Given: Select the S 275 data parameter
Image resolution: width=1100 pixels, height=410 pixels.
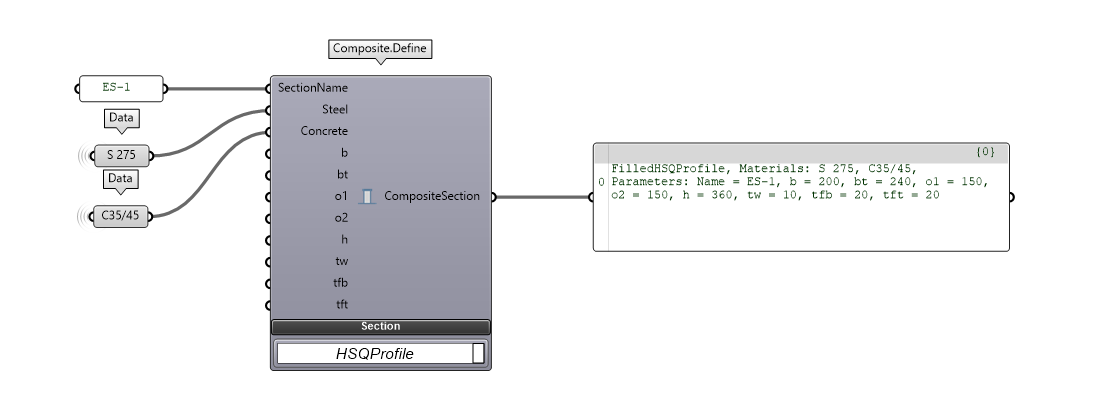Looking at the screenshot, I should 120,155.
